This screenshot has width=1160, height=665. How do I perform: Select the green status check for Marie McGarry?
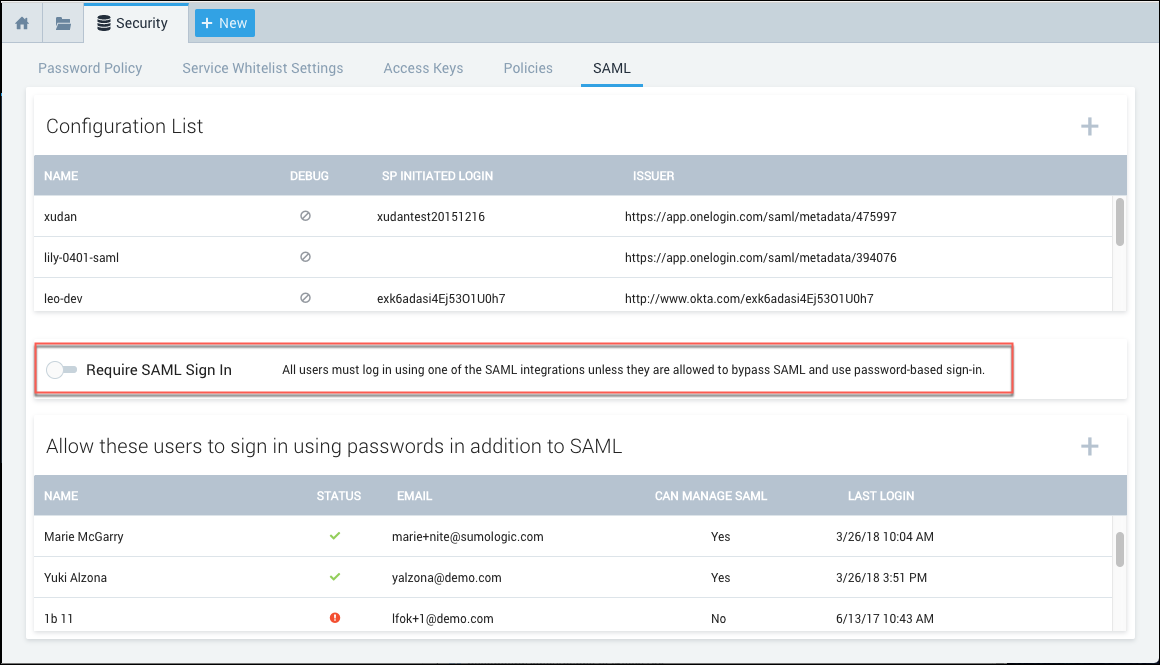pyautogui.click(x=335, y=536)
